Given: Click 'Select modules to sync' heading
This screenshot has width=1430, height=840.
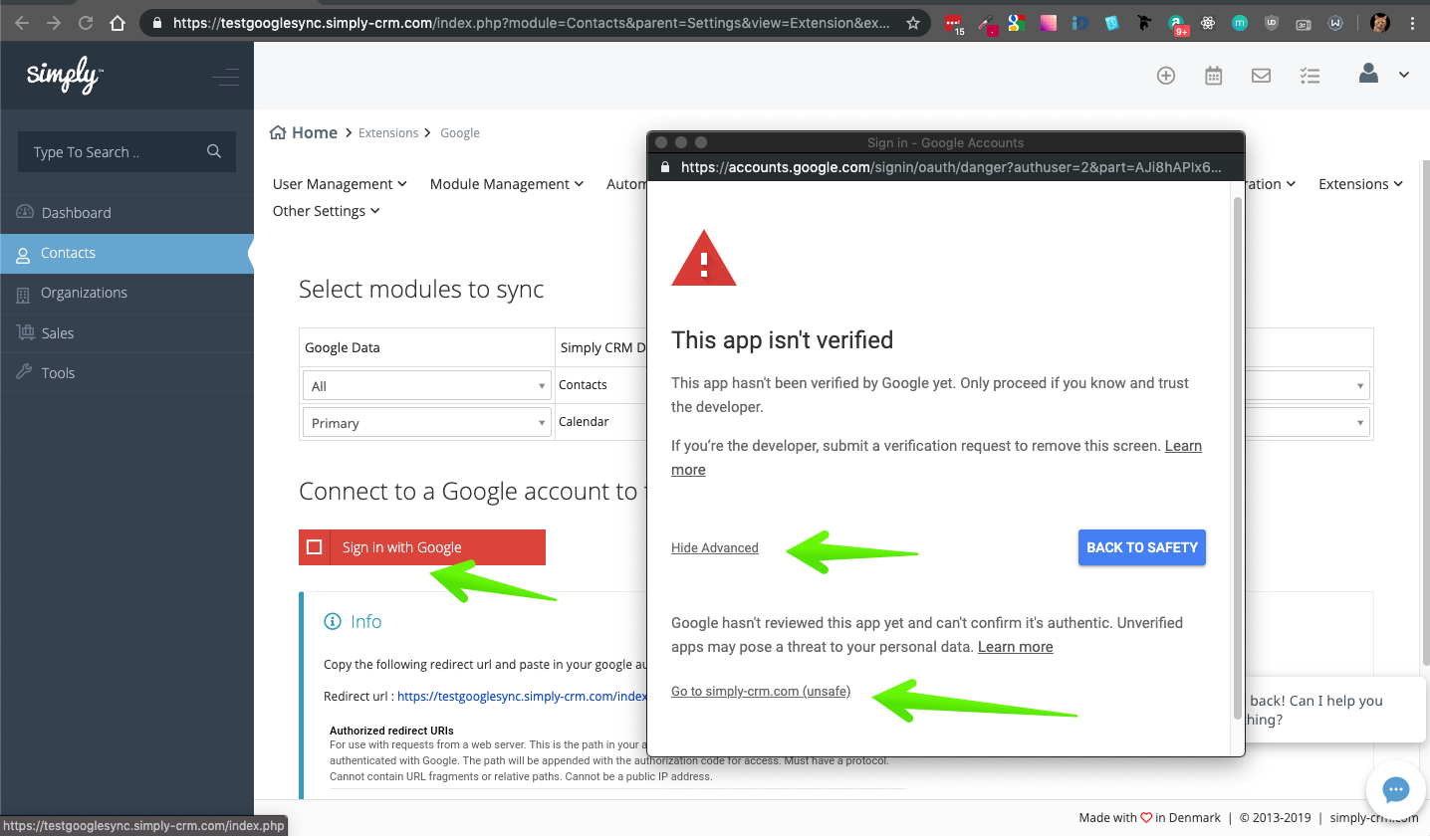Looking at the screenshot, I should (x=421, y=290).
